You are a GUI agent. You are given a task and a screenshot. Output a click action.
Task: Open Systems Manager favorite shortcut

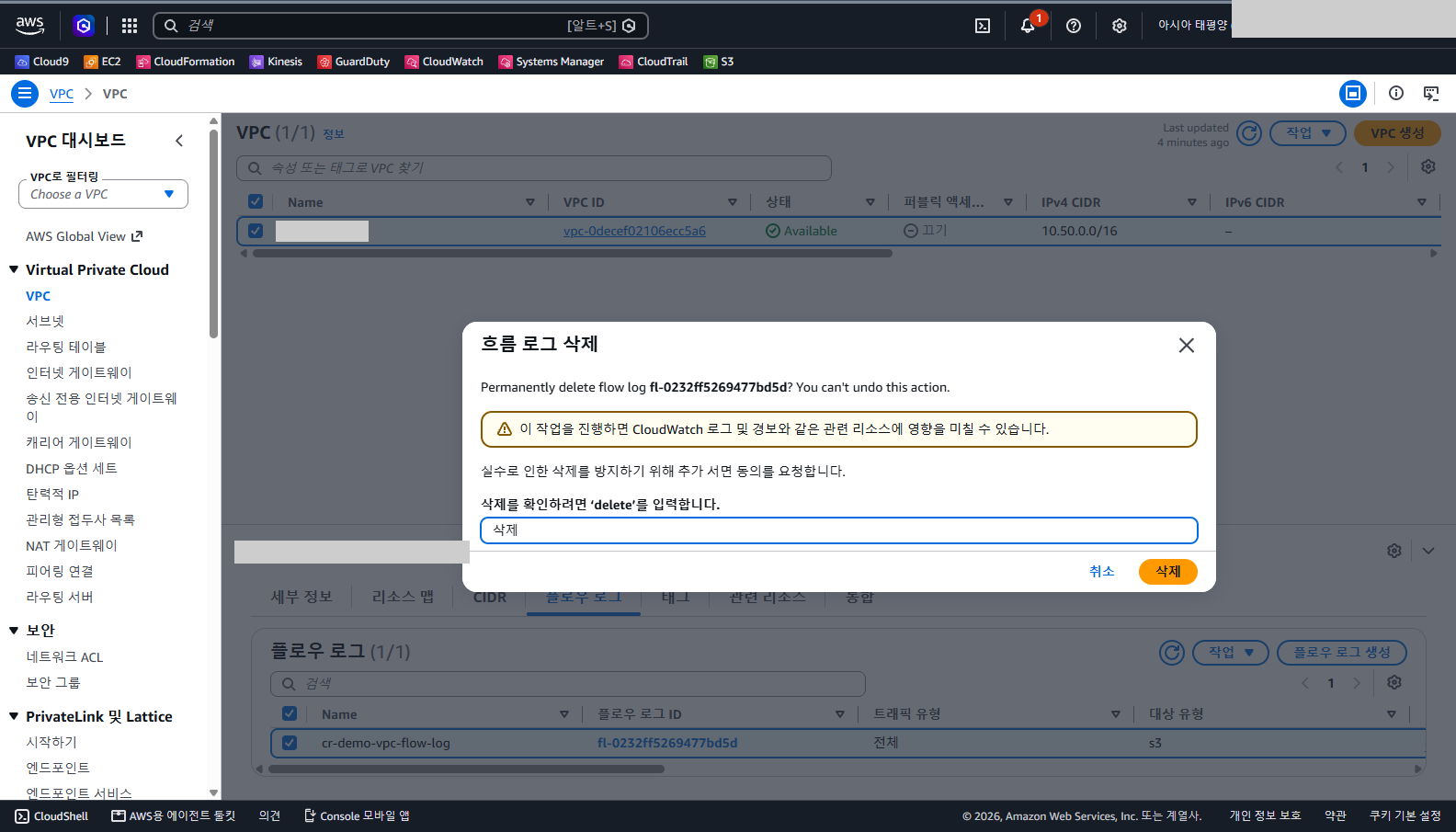(x=552, y=62)
